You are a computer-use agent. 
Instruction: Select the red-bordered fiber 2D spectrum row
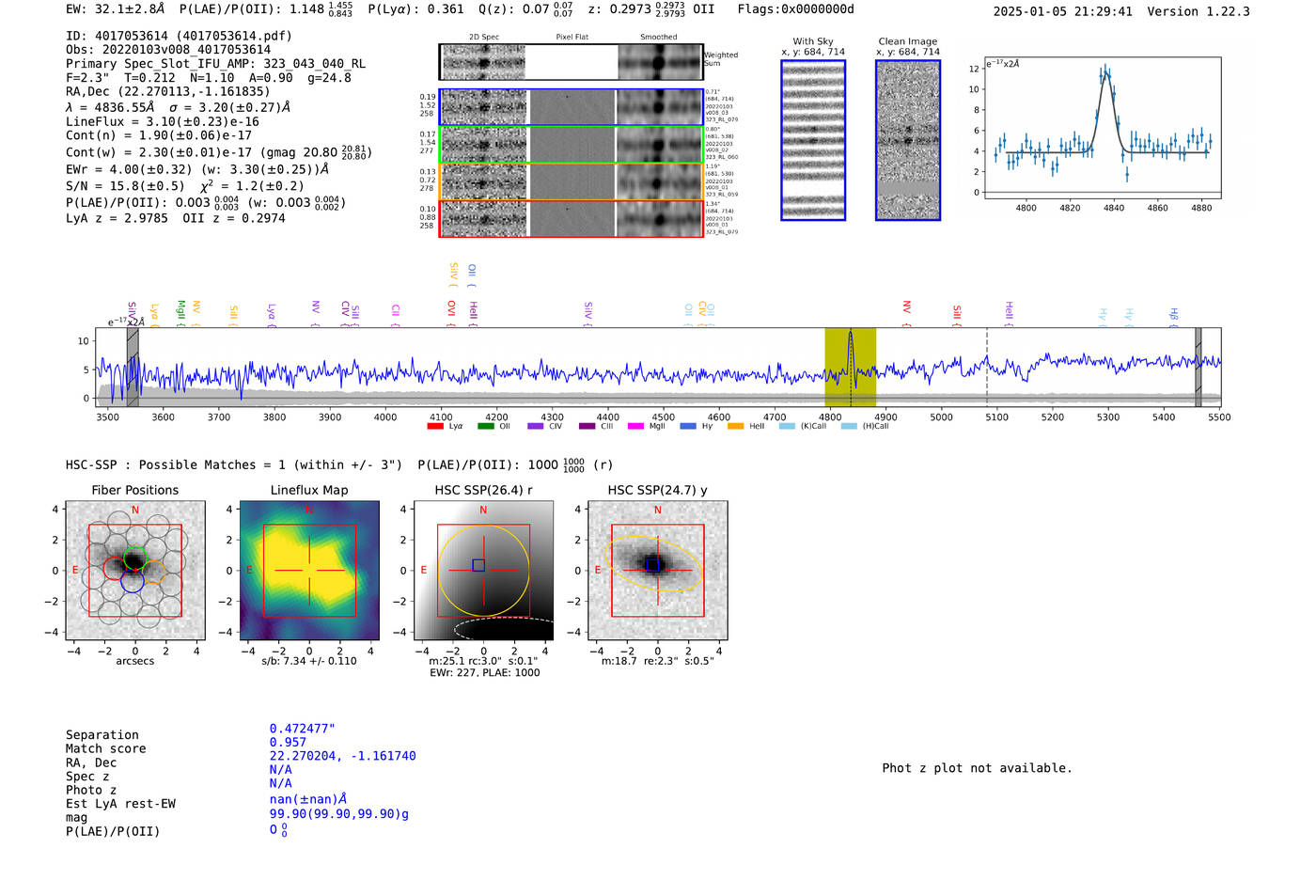(571, 218)
